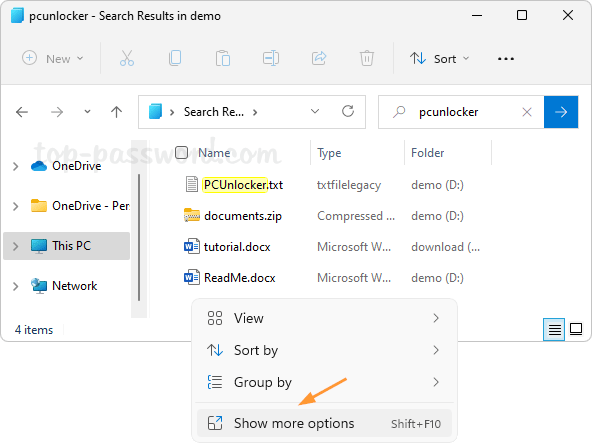Click the Cut scissors icon in toolbar
592x443 pixels.
point(127,59)
